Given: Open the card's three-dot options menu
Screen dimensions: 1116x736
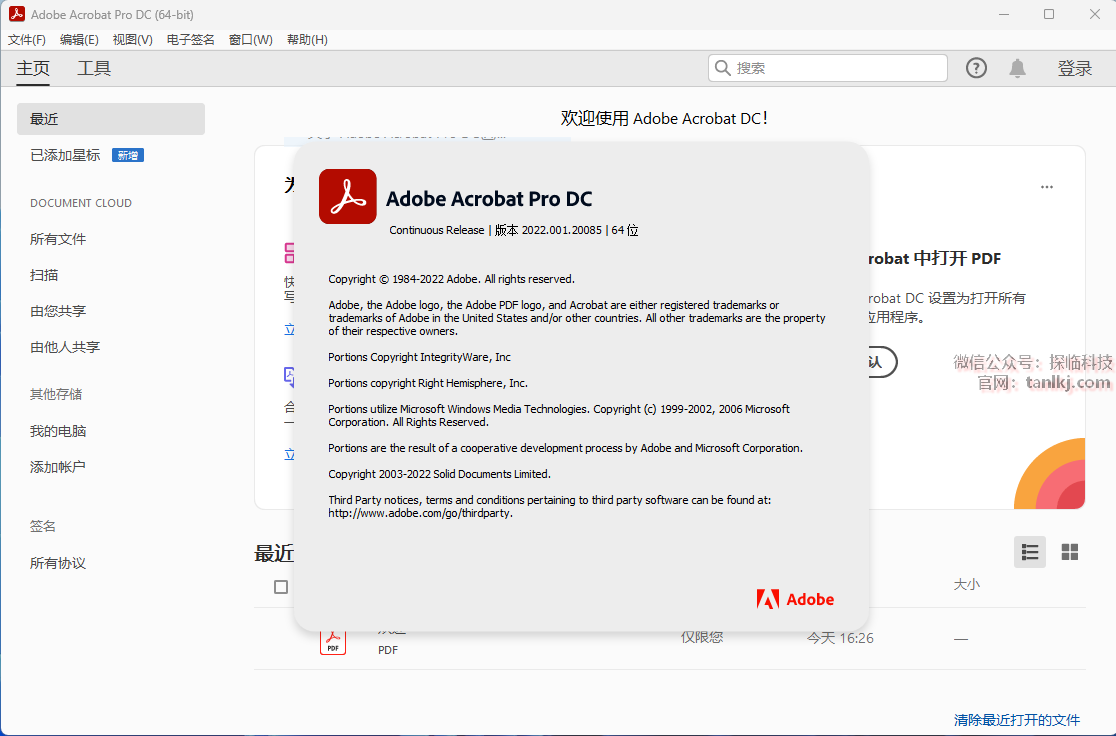Looking at the screenshot, I should (x=1046, y=187).
